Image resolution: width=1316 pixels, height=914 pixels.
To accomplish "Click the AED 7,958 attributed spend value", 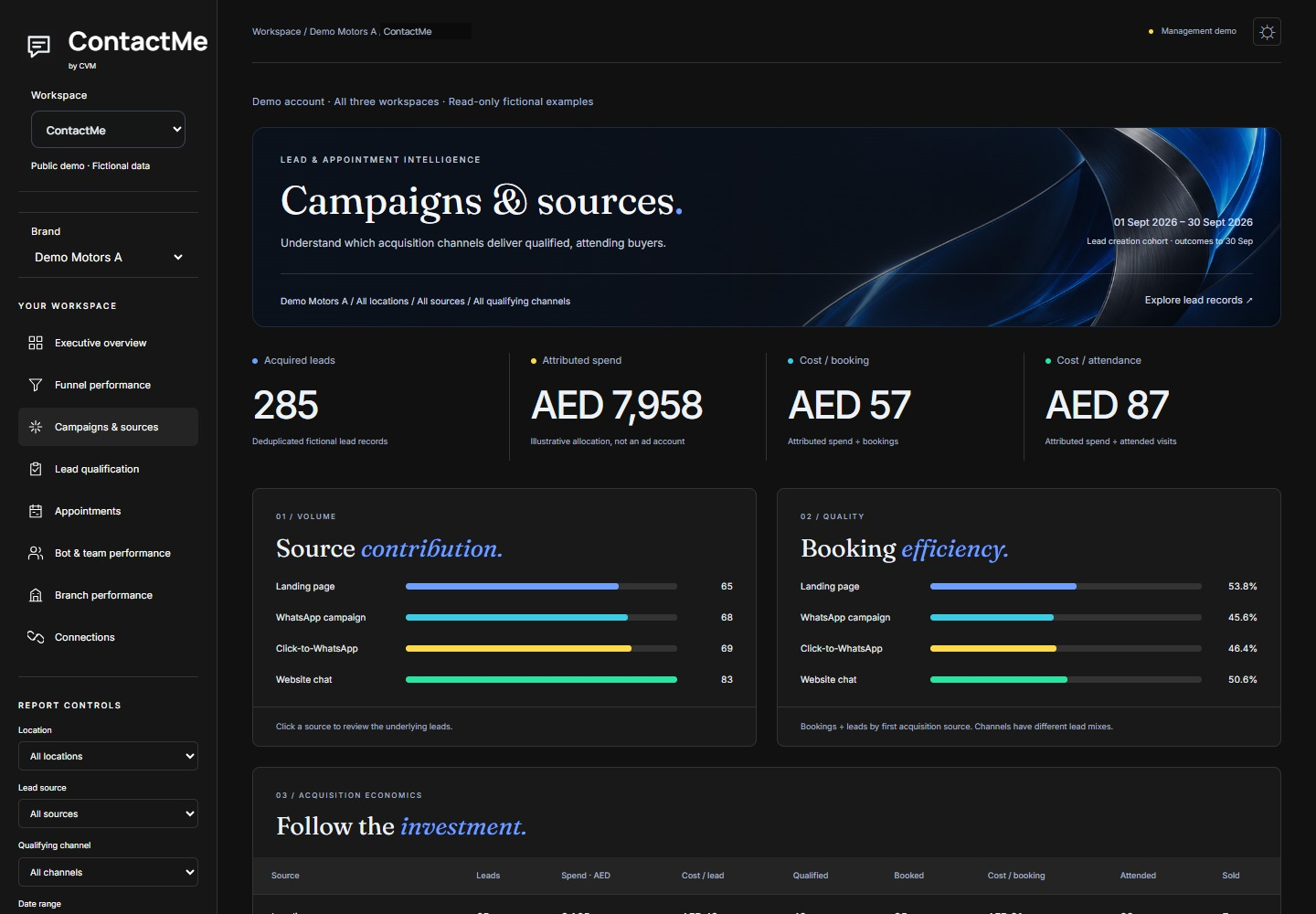I will pos(617,405).
